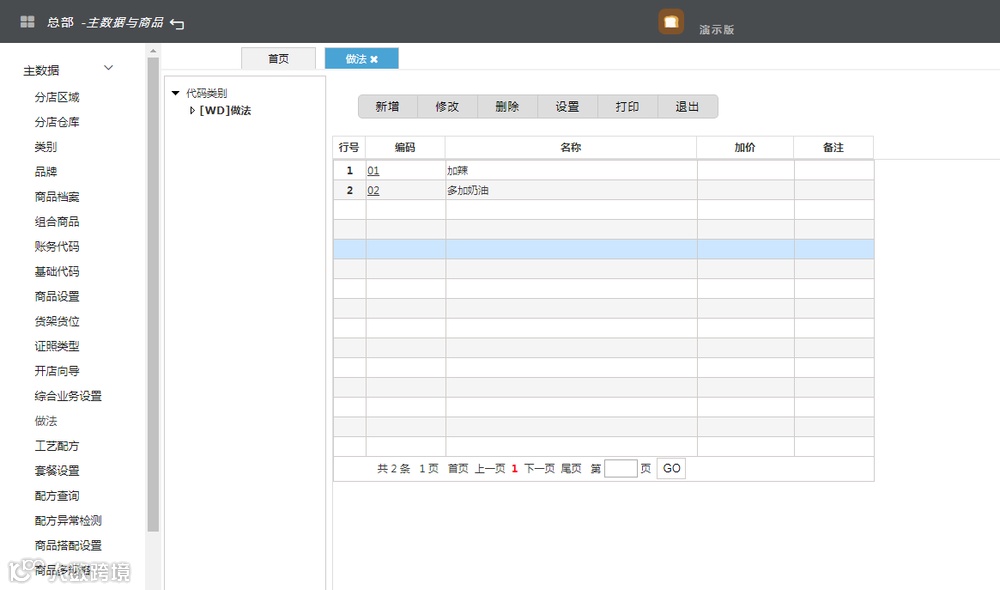Screen dimensions: 1000x590
Task: Collapse the 主数据 sidebar section chevron
Action: point(108,68)
